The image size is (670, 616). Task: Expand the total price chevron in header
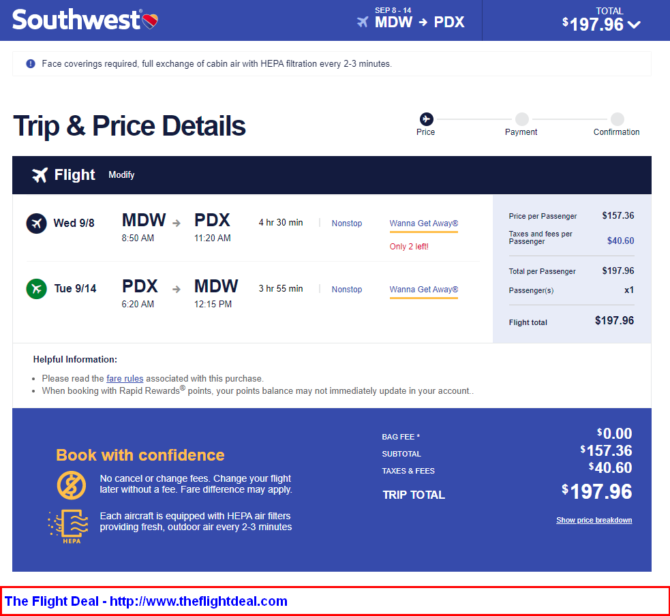coord(635,25)
